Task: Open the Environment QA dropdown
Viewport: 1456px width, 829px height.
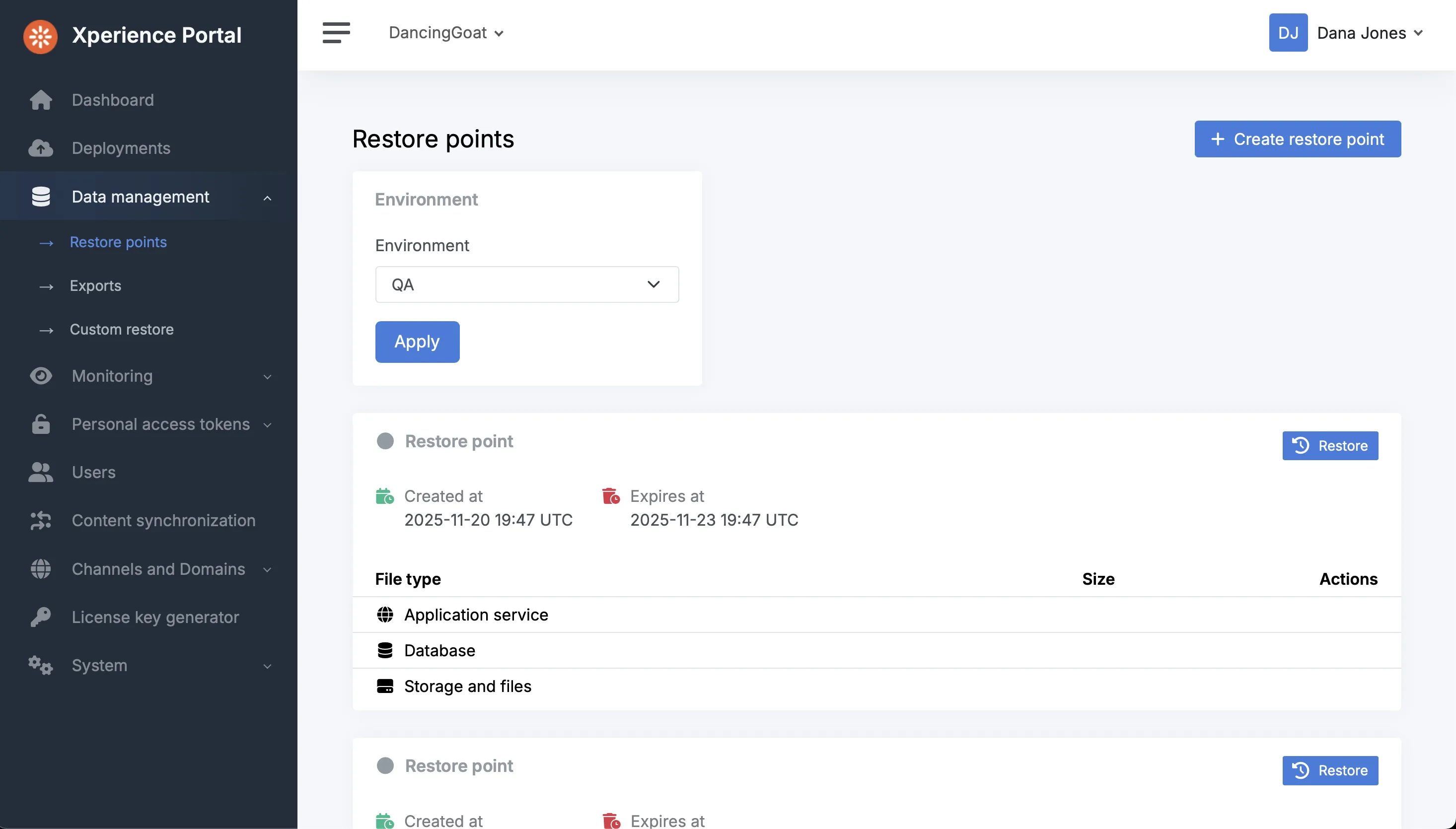Action: coord(526,284)
